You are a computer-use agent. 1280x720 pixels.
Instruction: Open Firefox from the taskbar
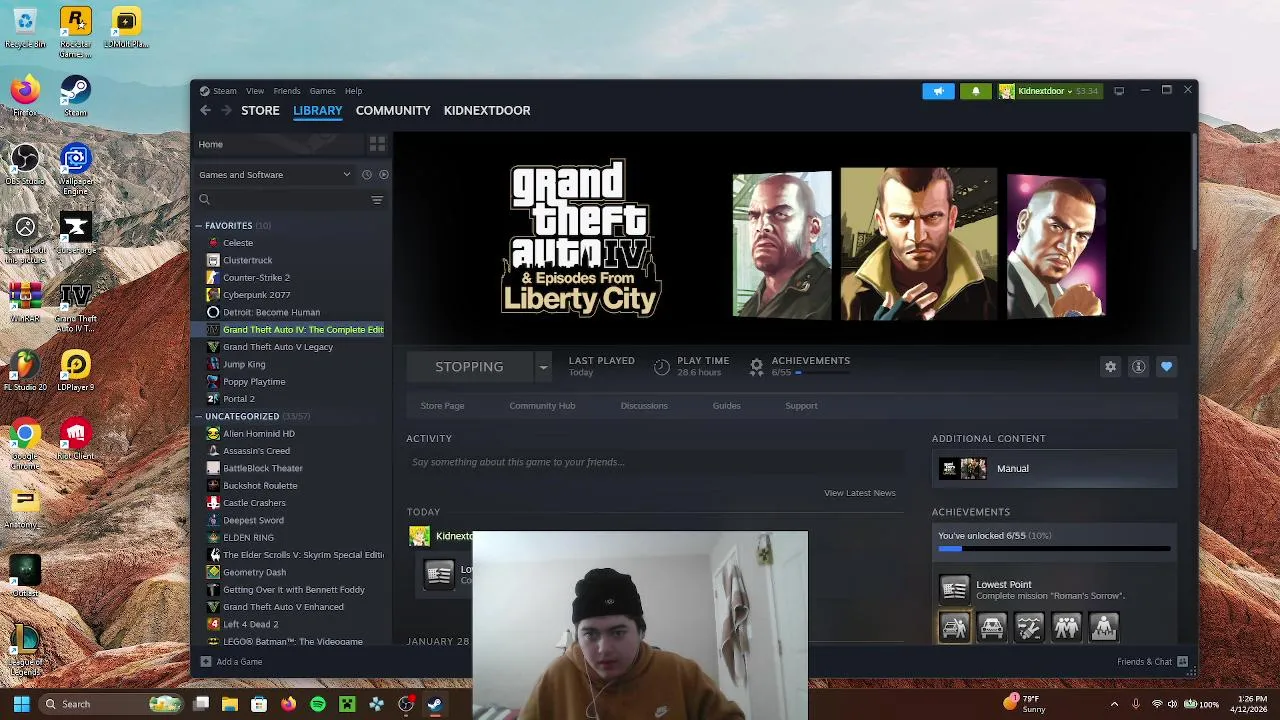click(x=289, y=704)
